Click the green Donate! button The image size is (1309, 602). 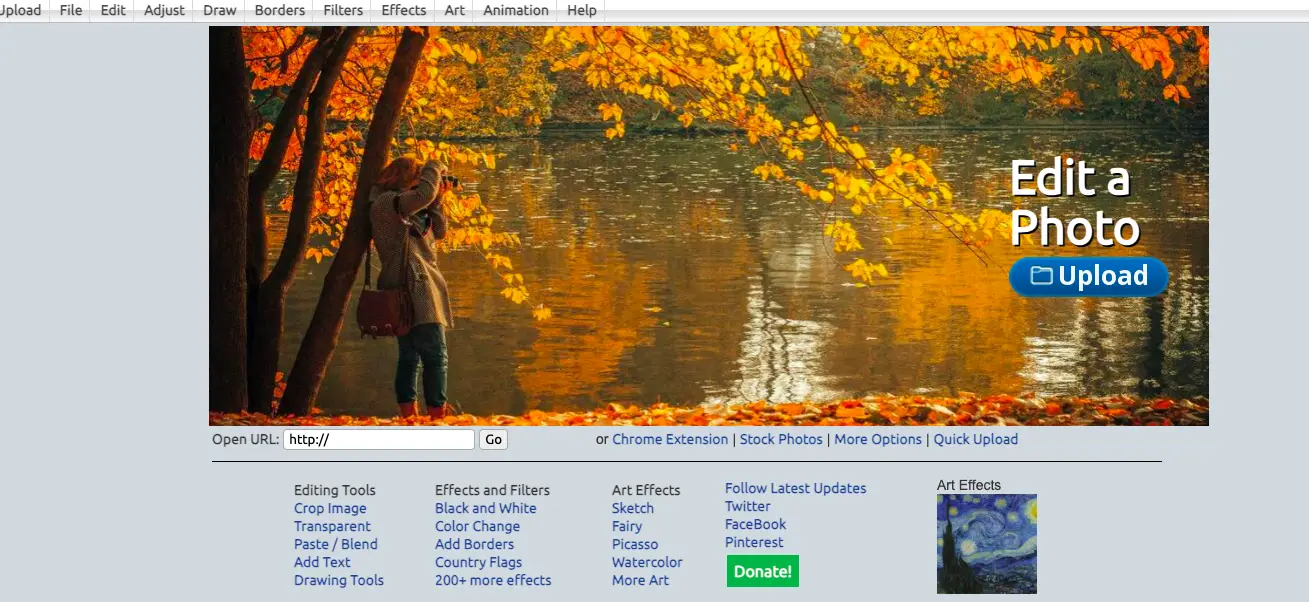coord(763,572)
